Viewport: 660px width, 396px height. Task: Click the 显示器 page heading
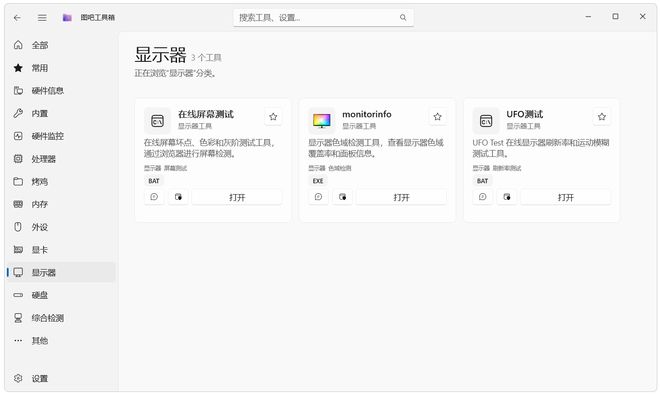(160, 55)
